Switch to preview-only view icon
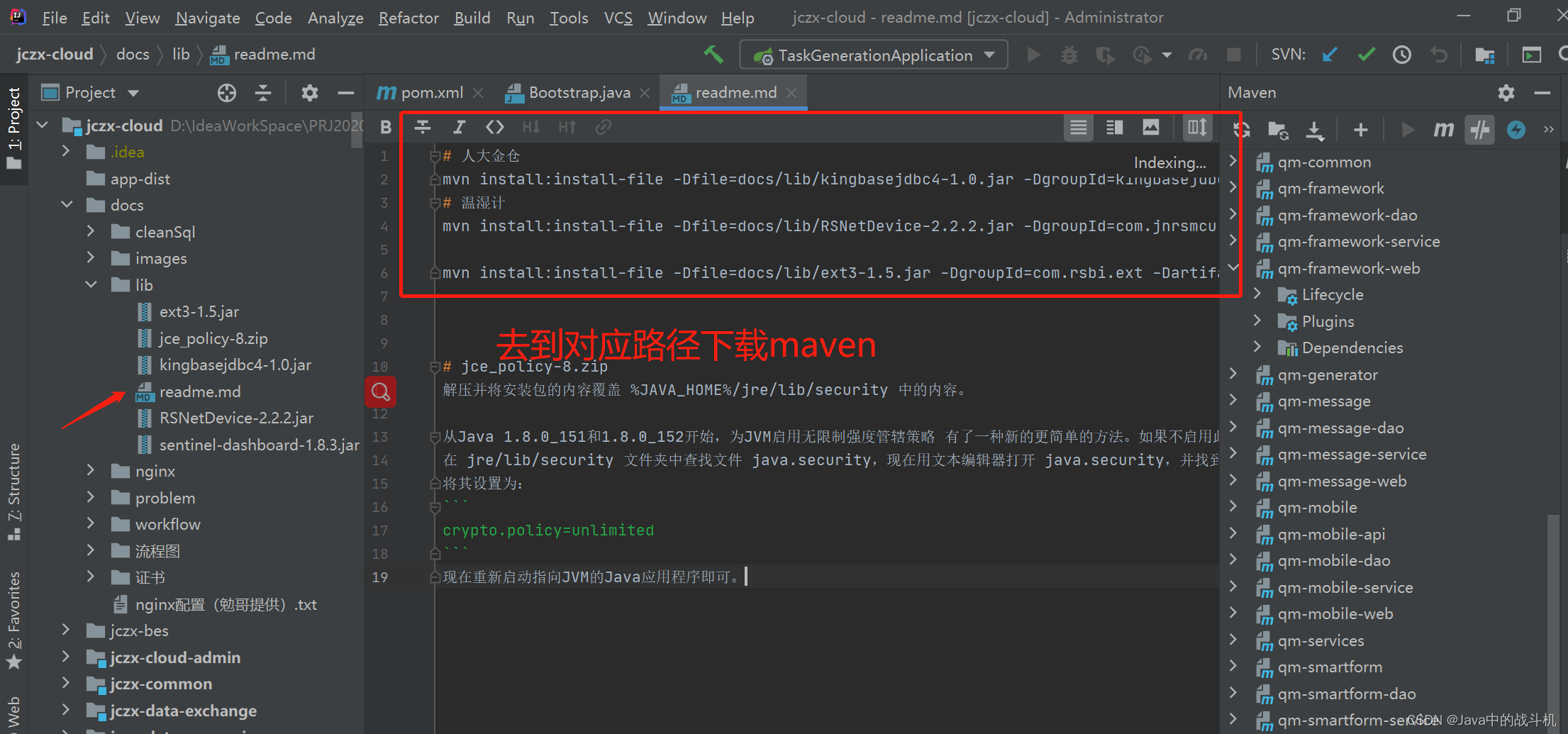The image size is (1568, 734). [x=1151, y=127]
